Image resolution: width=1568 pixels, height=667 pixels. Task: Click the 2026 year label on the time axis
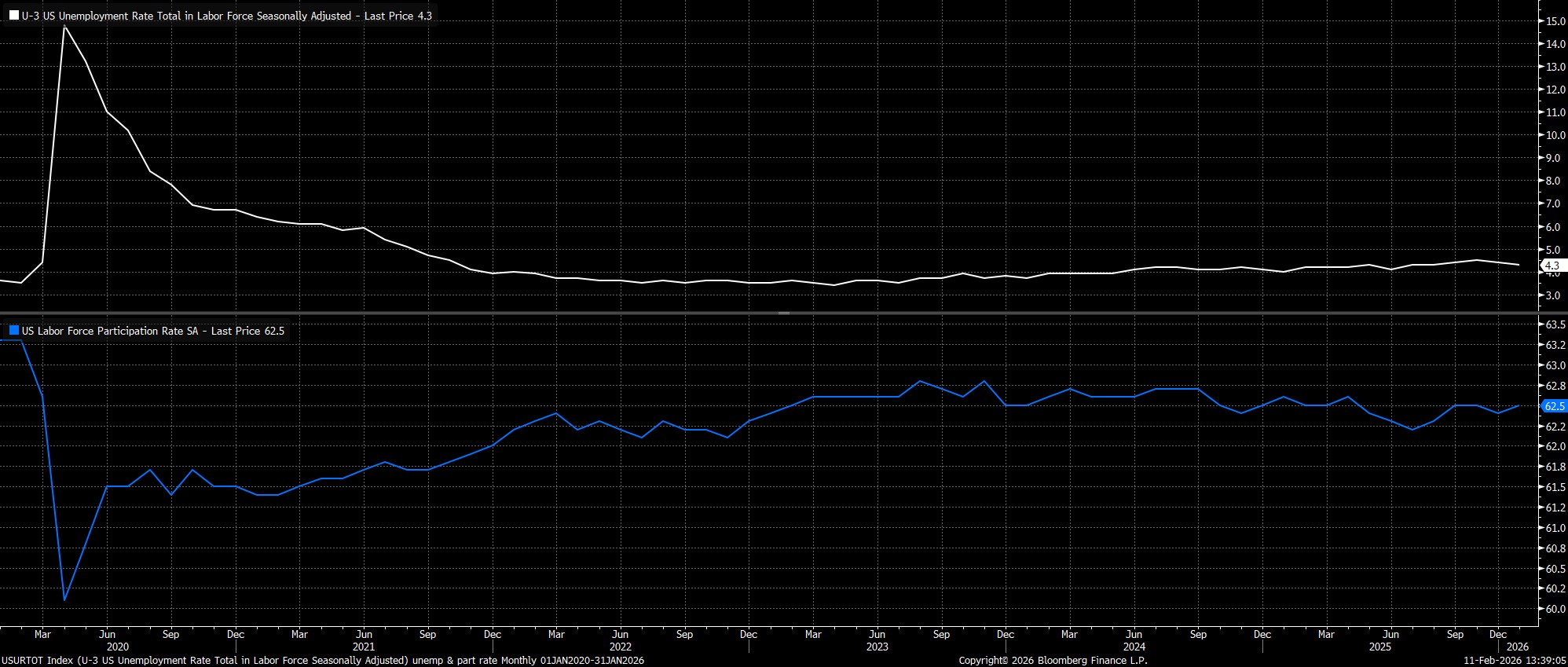1518,647
